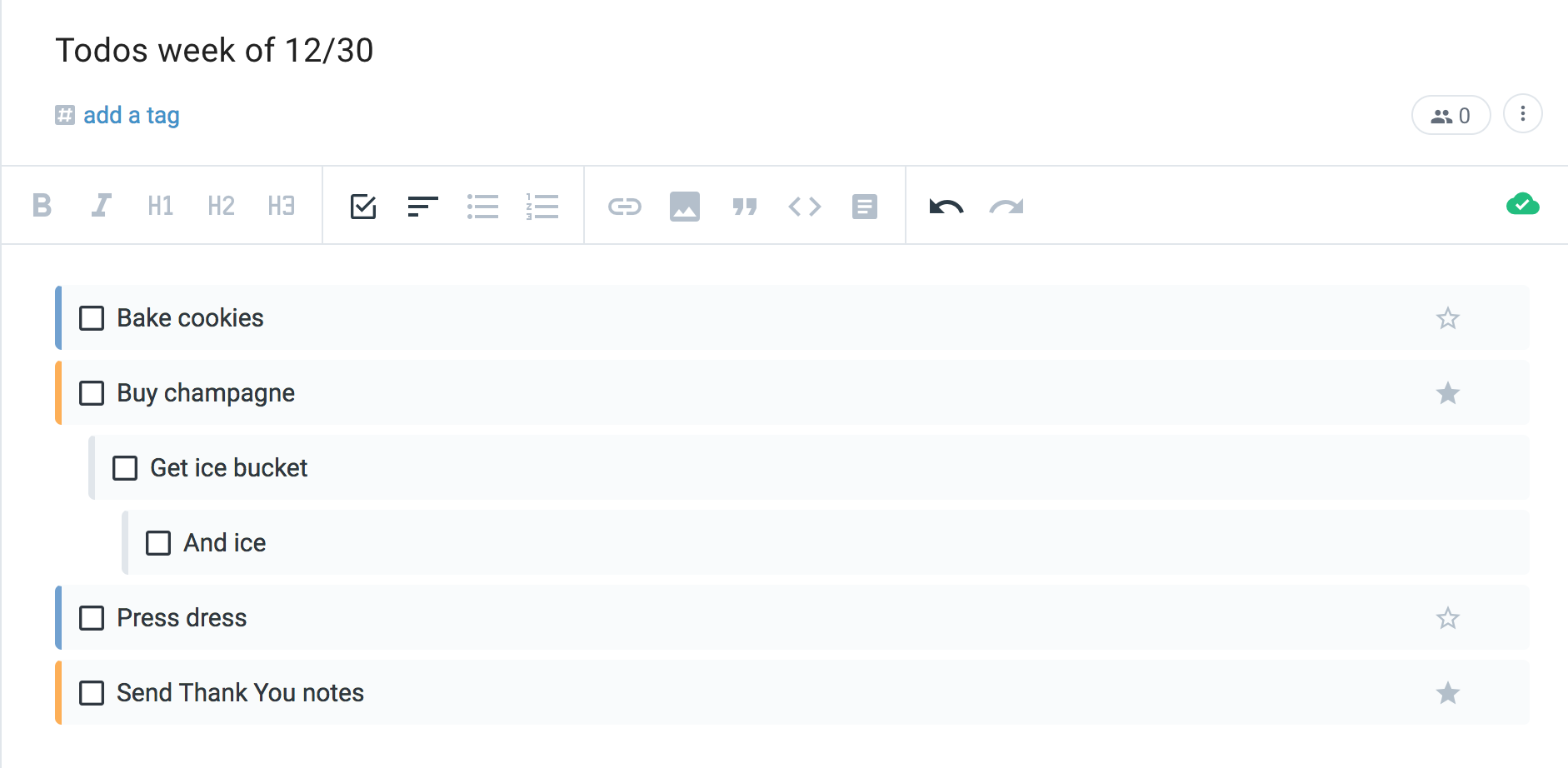Insert a hyperlink
This screenshot has height=768, width=1568.
tap(625, 206)
